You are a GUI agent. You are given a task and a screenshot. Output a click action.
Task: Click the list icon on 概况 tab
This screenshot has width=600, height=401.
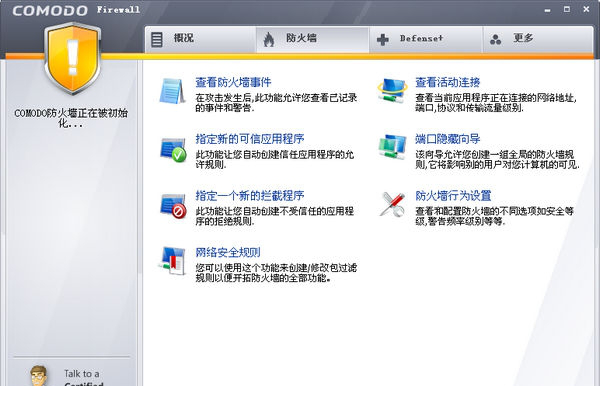pyautogui.click(x=157, y=39)
